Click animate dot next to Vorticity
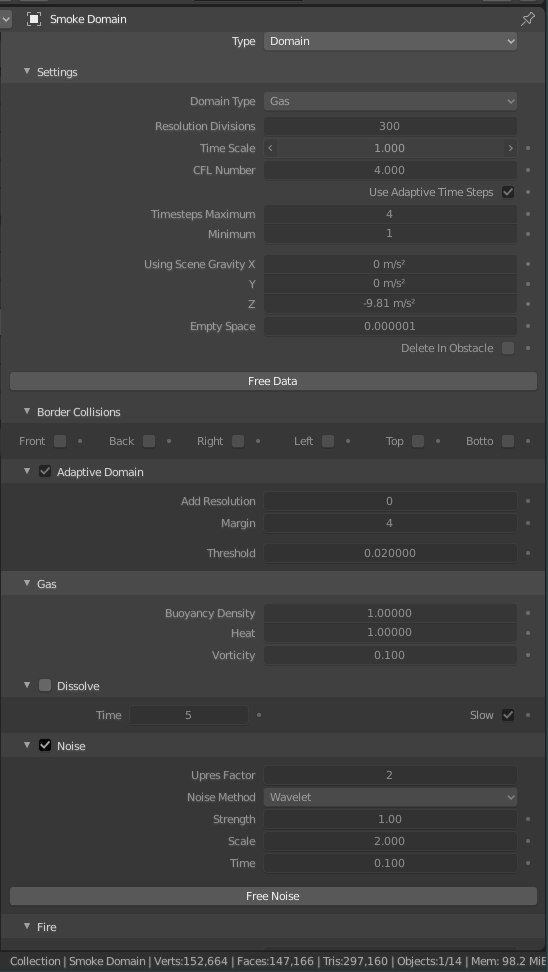The image size is (548, 972). pos(528,655)
